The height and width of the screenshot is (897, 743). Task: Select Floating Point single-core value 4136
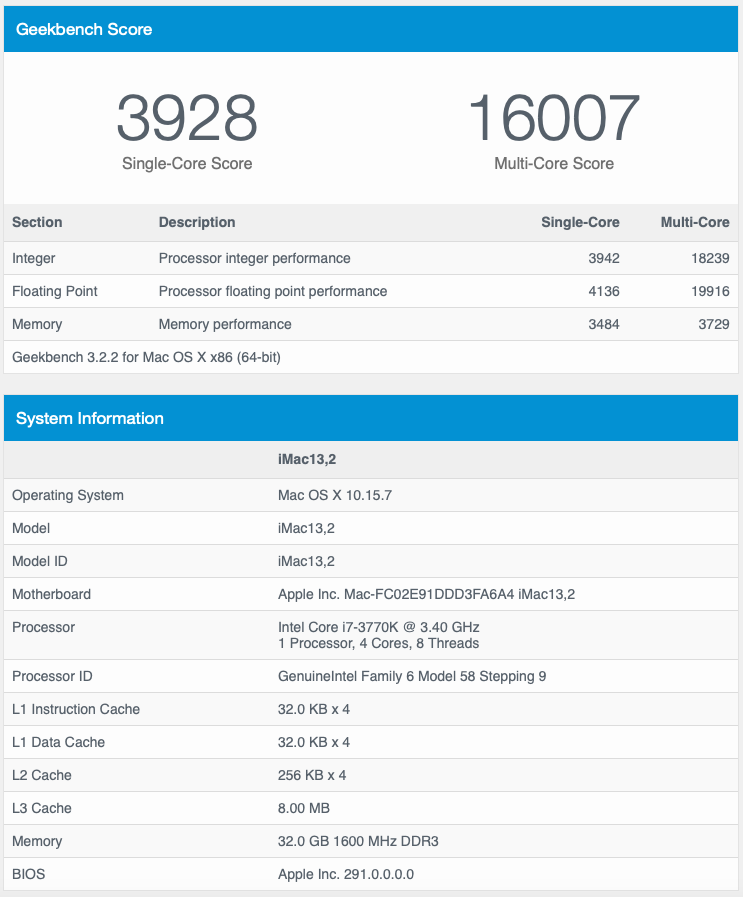point(604,291)
